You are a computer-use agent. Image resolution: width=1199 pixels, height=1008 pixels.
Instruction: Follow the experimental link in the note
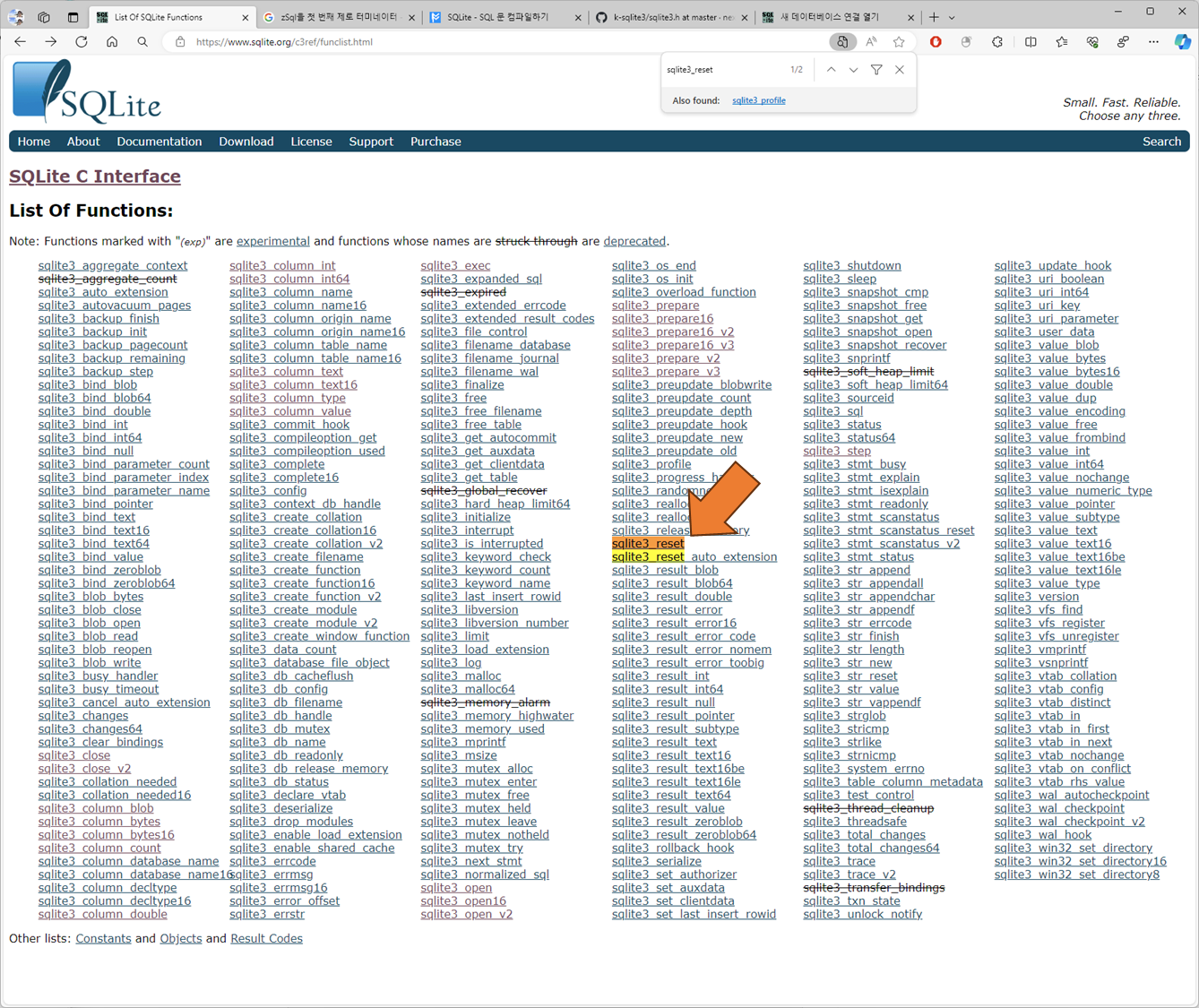click(273, 241)
